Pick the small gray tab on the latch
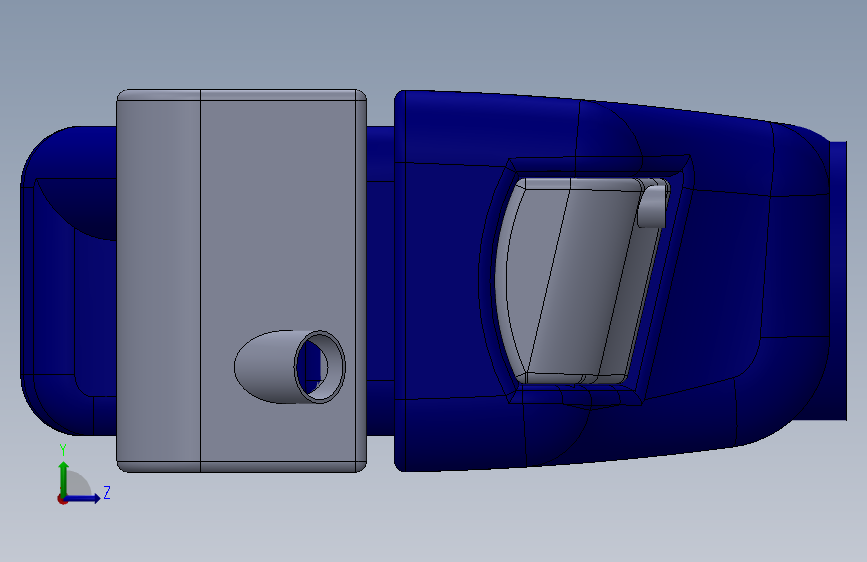Image resolution: width=867 pixels, height=562 pixels. tap(652, 206)
